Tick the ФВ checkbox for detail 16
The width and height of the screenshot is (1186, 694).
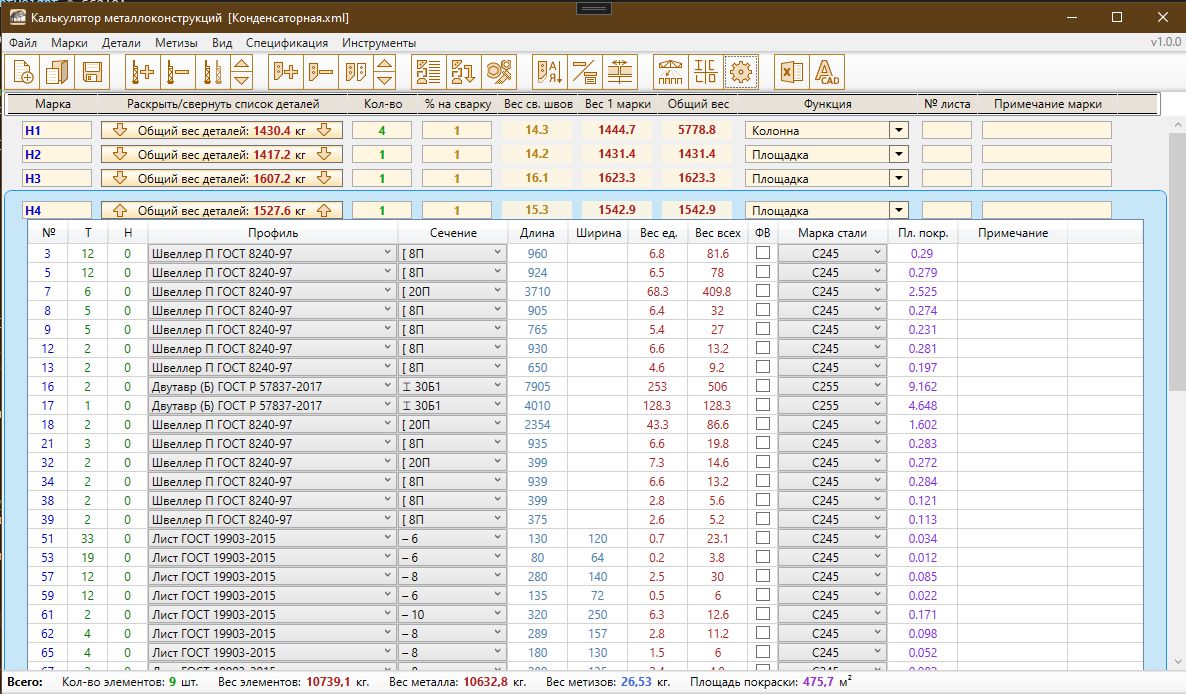click(762, 386)
